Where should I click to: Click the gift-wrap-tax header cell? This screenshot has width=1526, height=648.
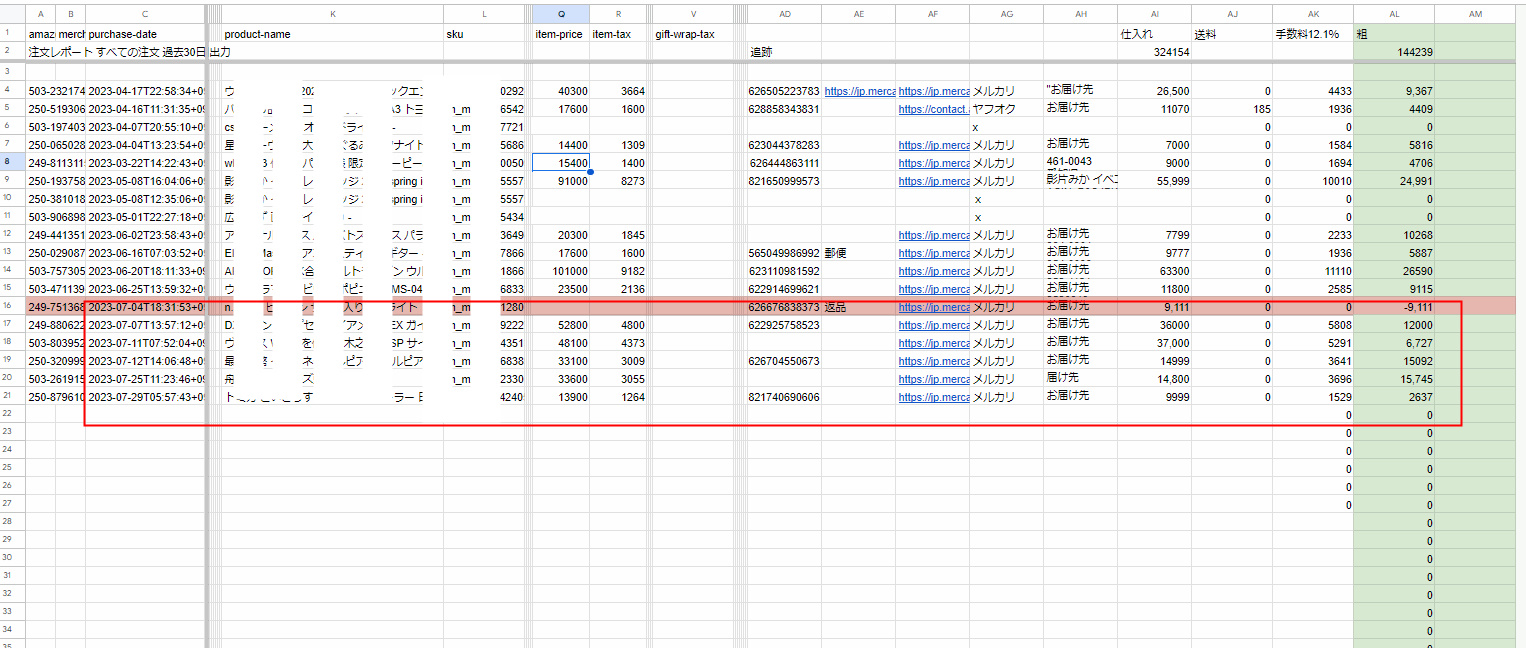tap(695, 34)
